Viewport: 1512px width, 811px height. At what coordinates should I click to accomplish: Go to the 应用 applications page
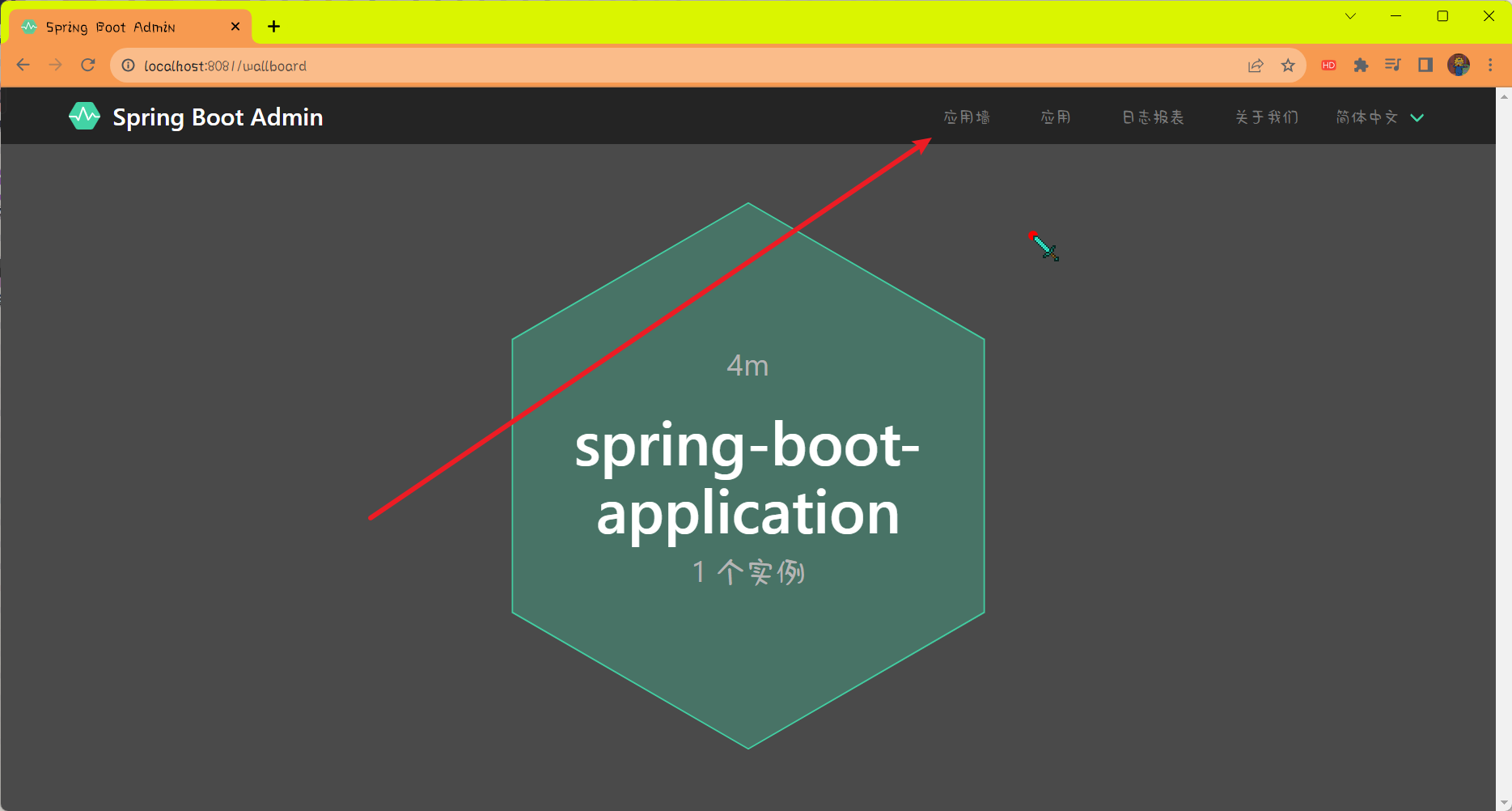(x=1056, y=117)
